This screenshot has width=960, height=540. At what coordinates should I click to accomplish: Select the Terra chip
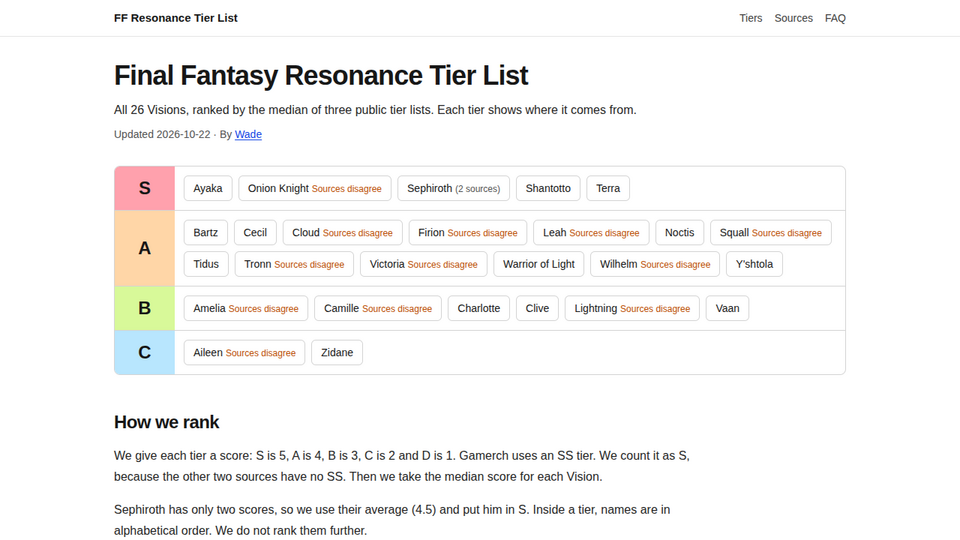click(x=608, y=188)
